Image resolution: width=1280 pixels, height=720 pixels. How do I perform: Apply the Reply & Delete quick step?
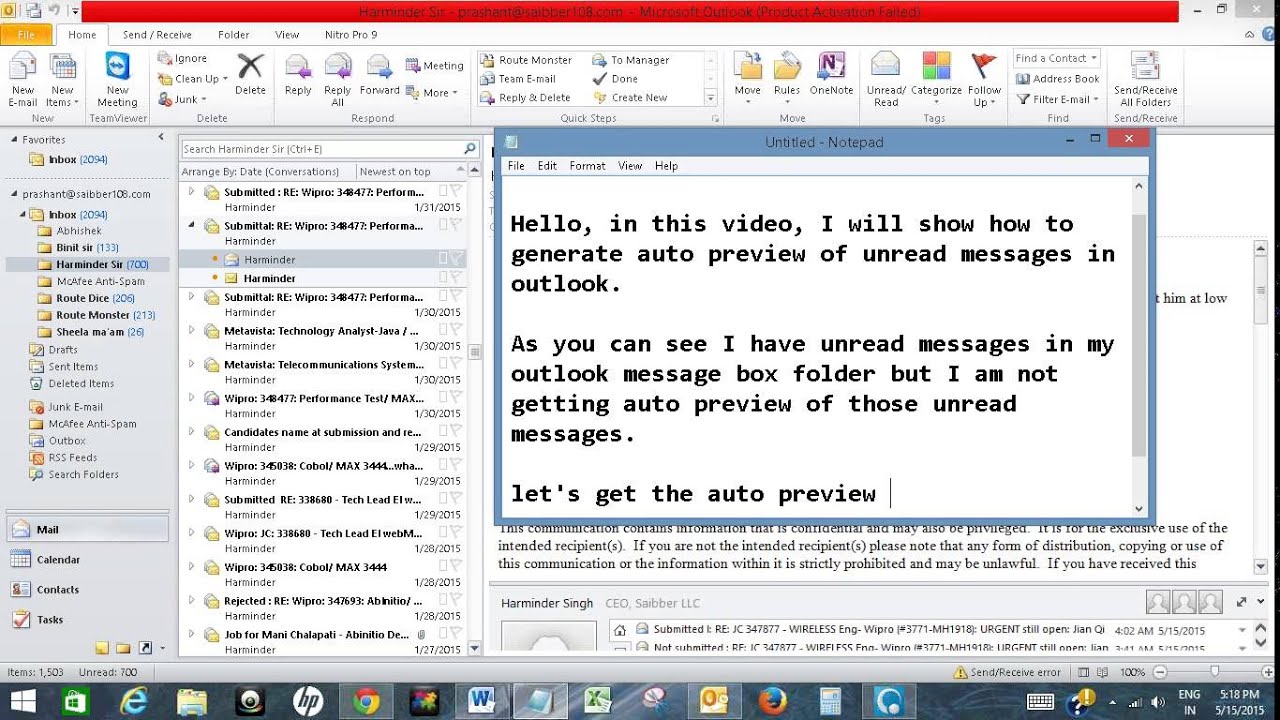526,98
